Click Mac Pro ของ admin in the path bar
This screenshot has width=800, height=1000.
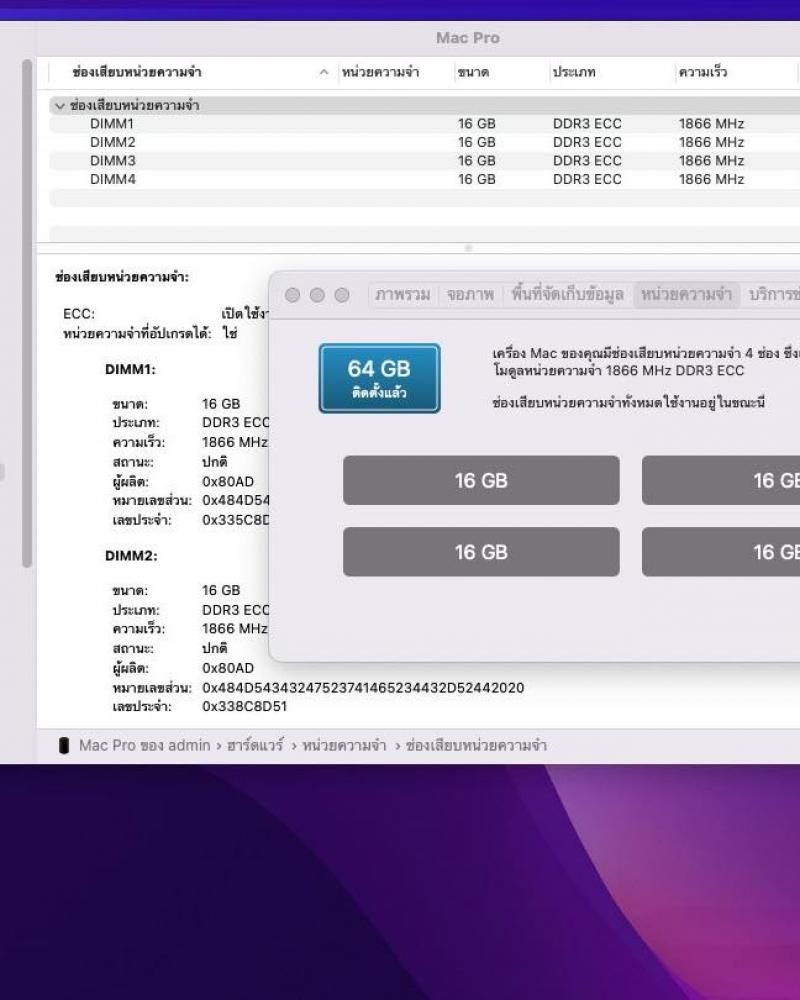145,746
